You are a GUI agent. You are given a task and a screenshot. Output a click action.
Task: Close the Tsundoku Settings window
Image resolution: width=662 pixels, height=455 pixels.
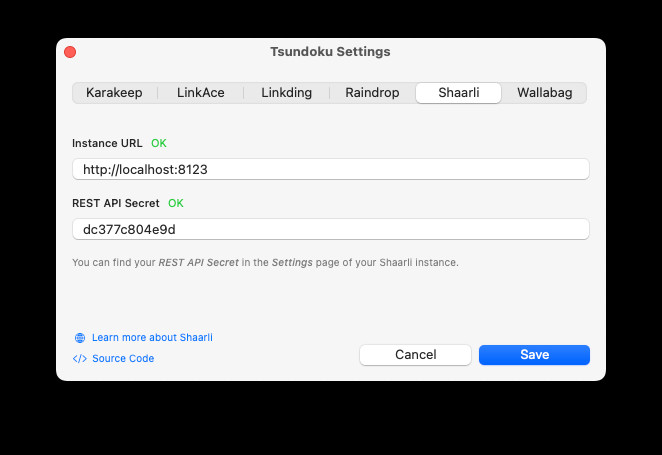pos(70,52)
